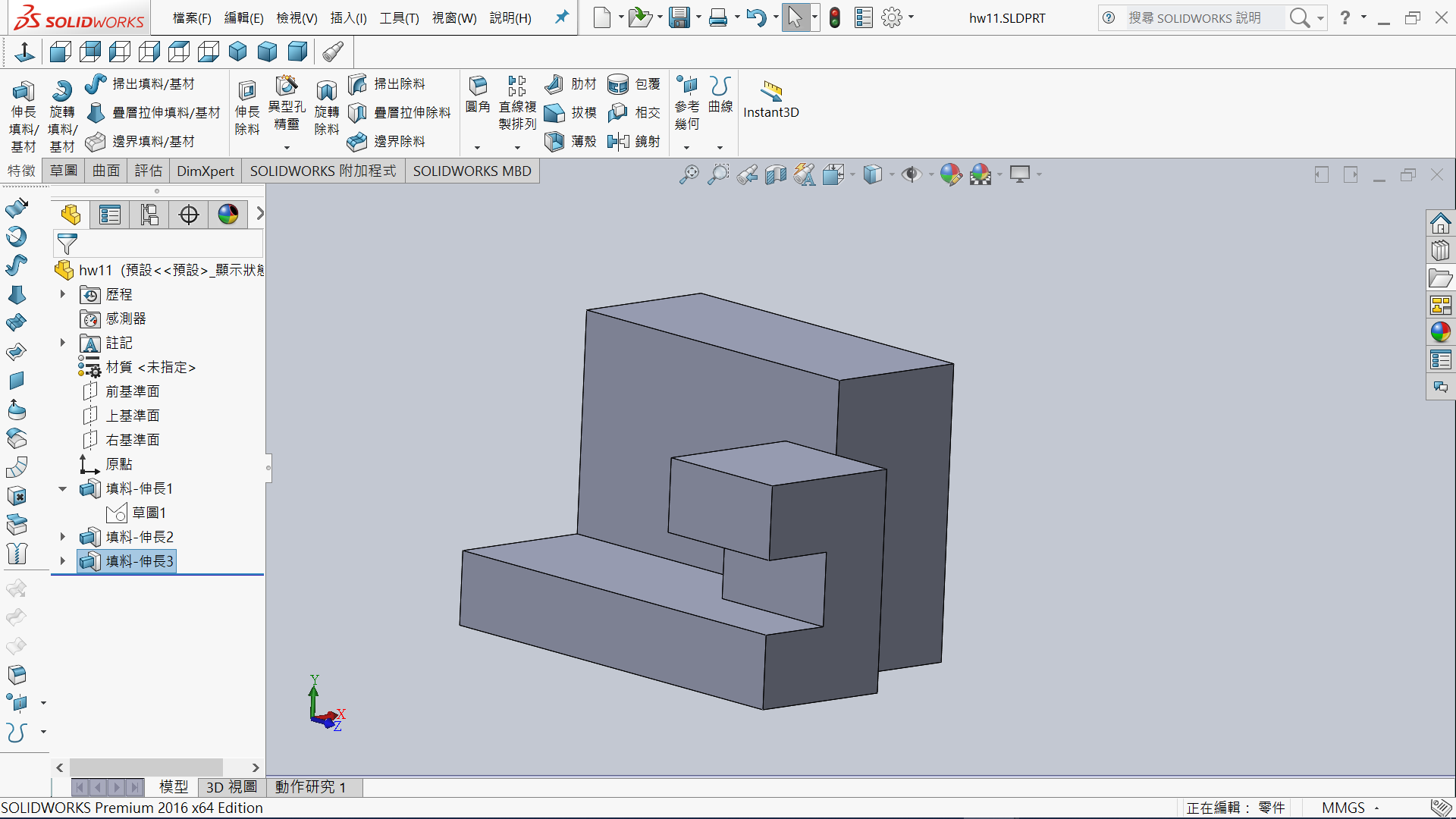
Task: Click the zoom to fit icon
Action: click(x=689, y=175)
